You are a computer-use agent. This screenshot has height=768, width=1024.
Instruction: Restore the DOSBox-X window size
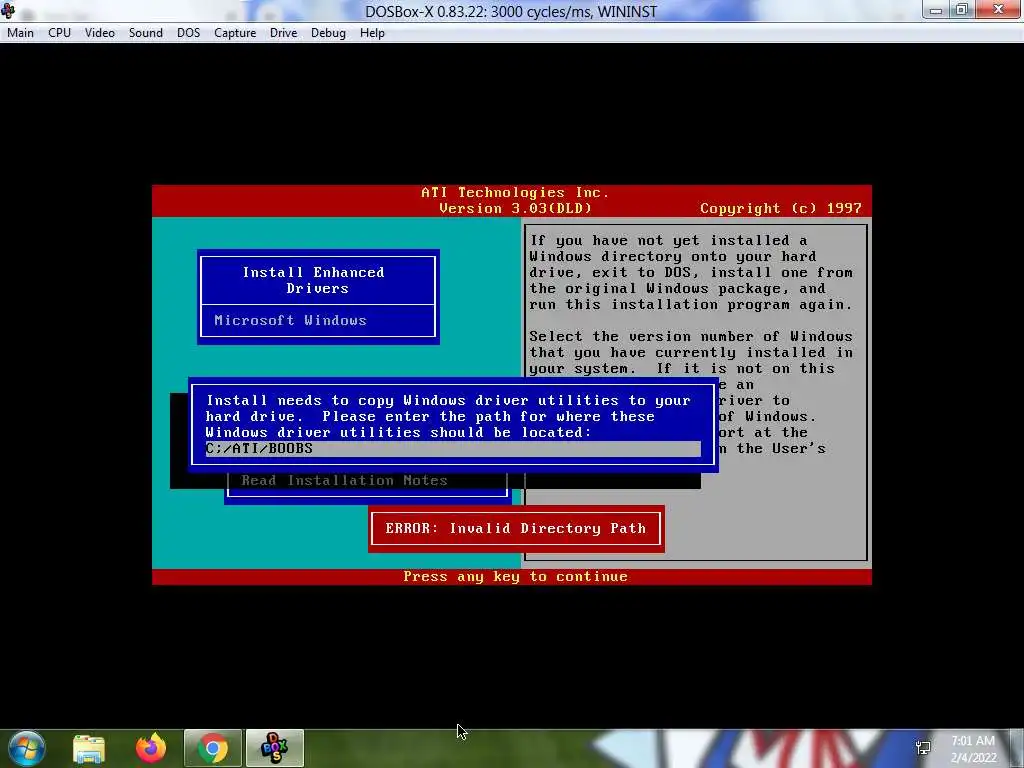click(x=962, y=10)
